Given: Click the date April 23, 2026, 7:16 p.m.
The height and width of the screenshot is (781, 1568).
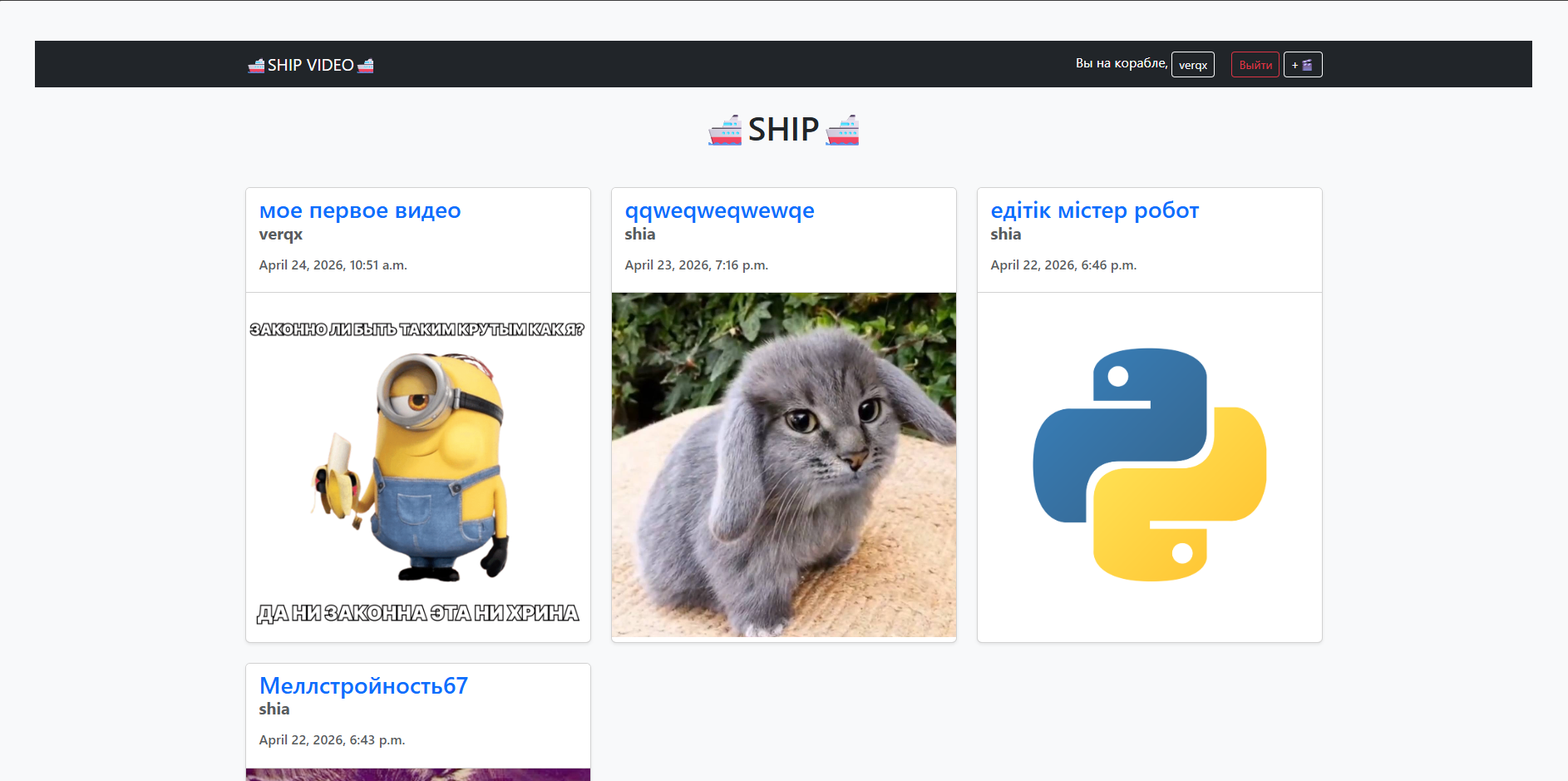Looking at the screenshot, I should [697, 265].
